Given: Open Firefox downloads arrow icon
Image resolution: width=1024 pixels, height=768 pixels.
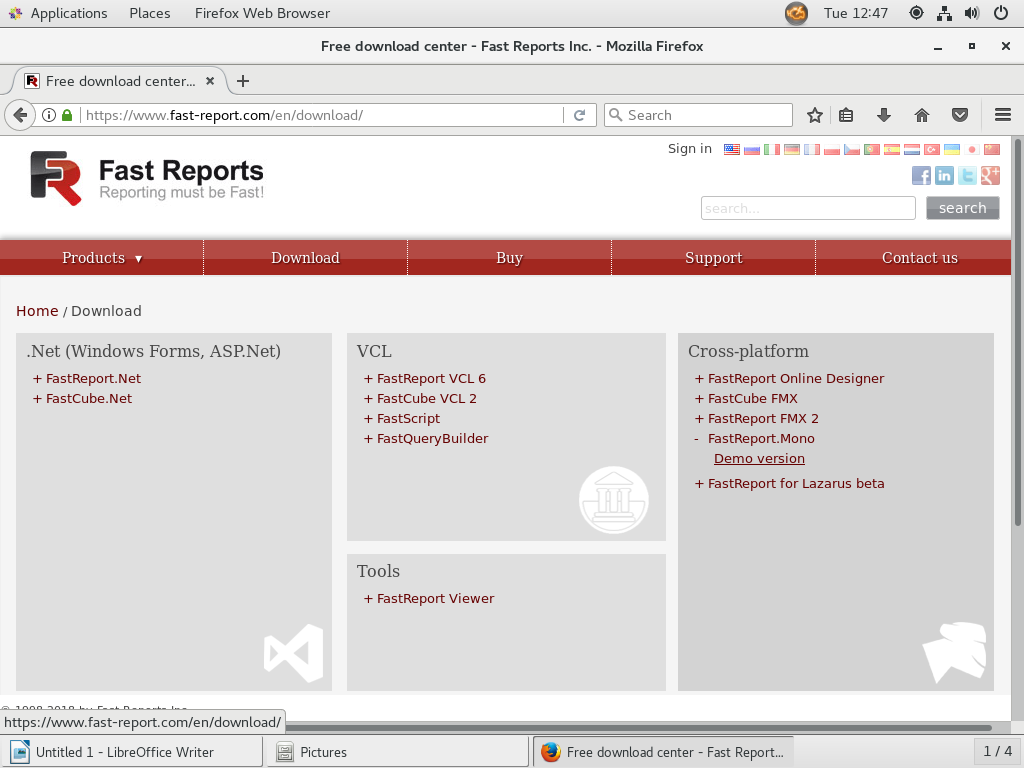Looking at the screenshot, I should click(x=884, y=116).
